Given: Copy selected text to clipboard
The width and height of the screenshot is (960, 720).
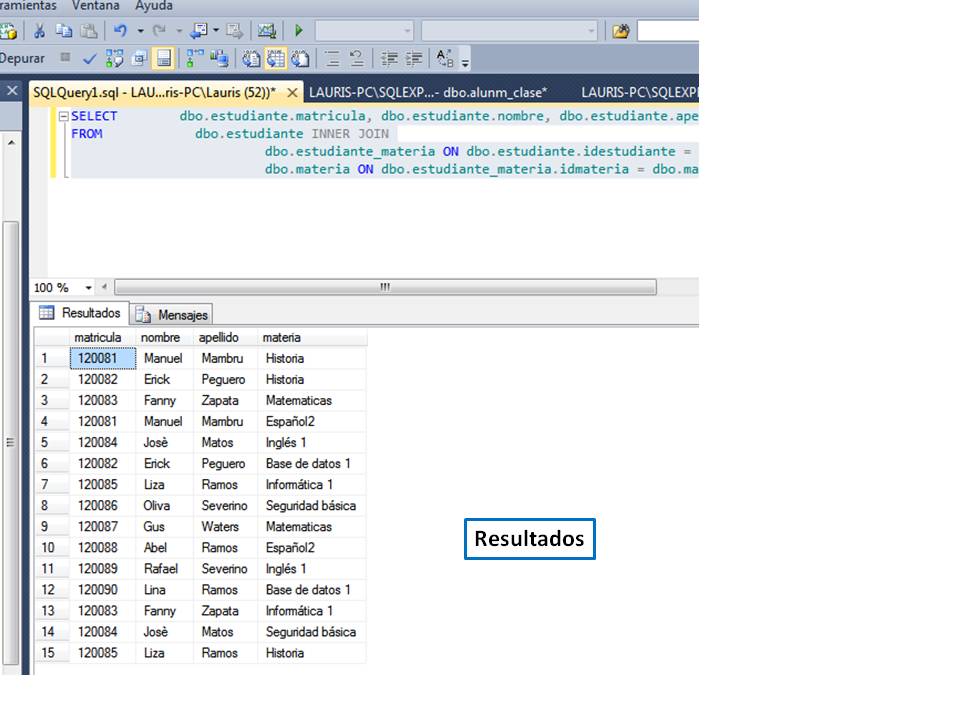Looking at the screenshot, I should [62, 30].
